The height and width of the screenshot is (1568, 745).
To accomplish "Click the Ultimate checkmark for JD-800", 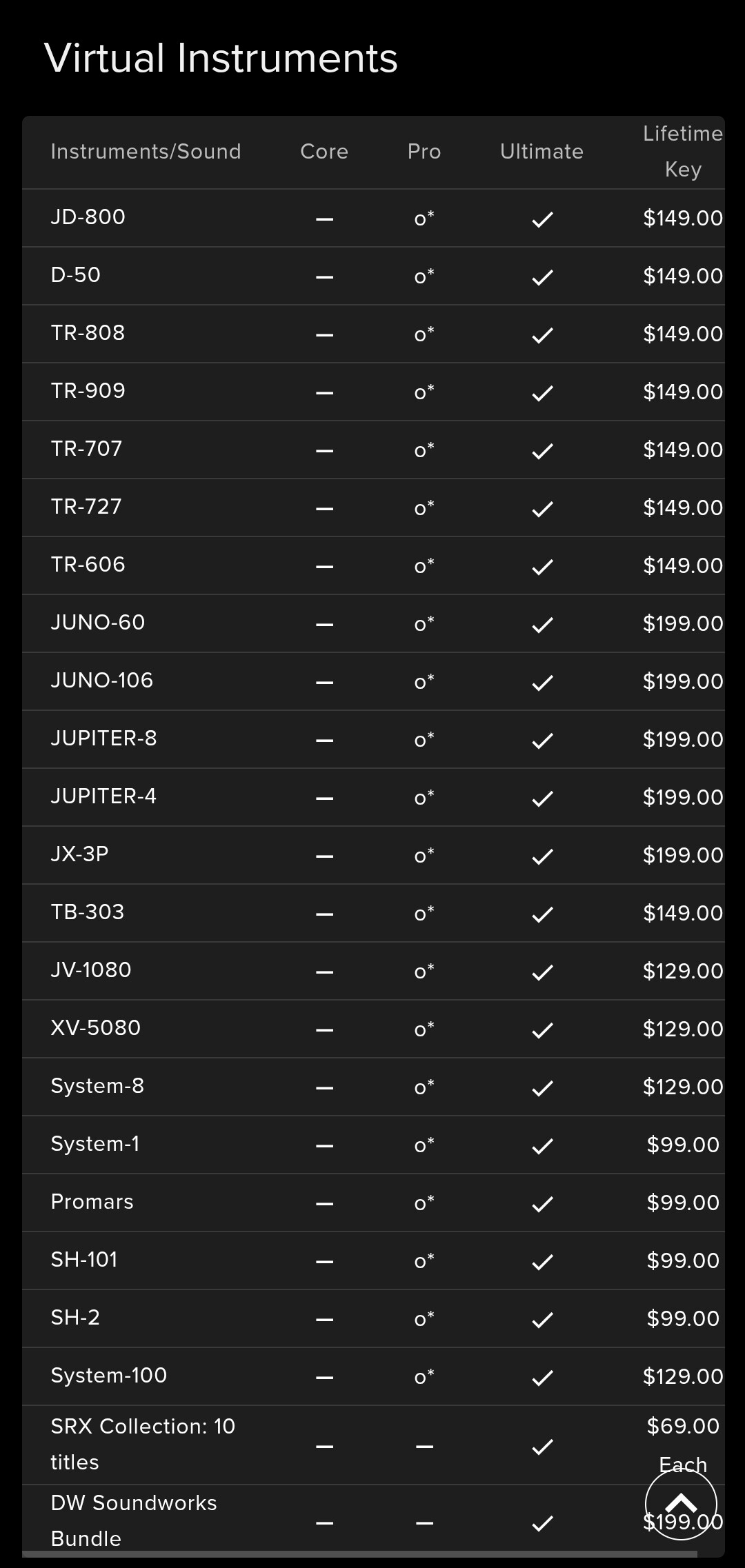I will pos(543,219).
